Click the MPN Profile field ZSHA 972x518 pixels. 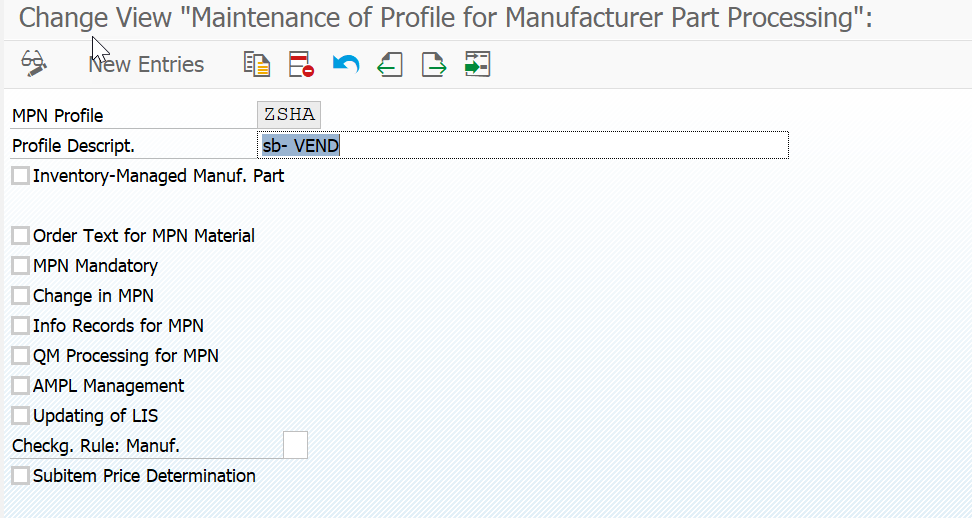289,115
